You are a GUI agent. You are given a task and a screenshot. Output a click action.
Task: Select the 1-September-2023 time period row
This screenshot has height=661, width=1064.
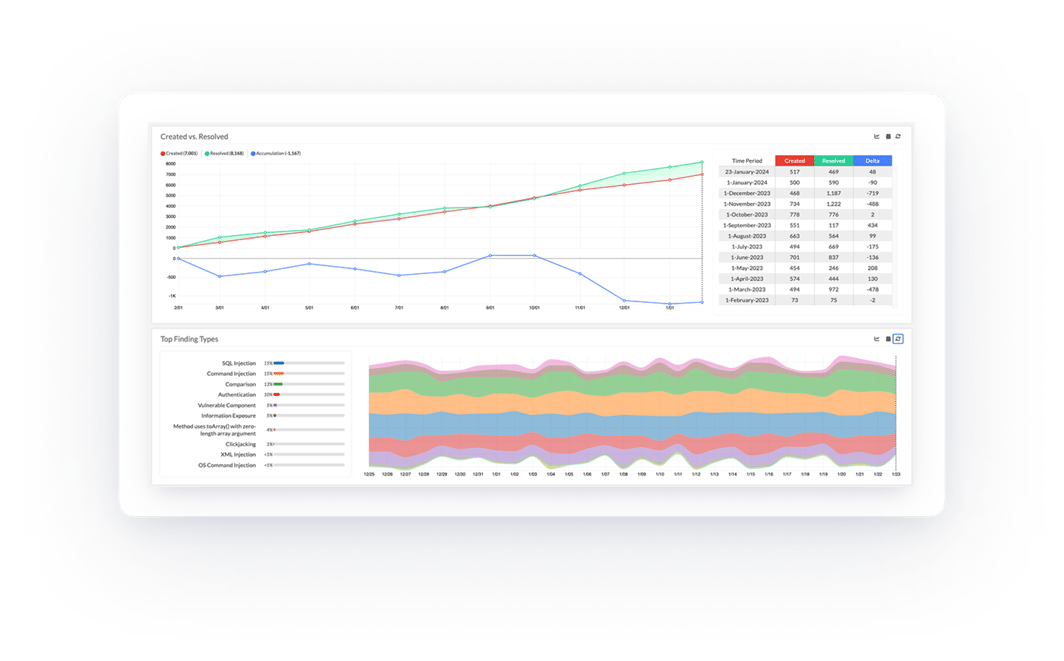coord(805,225)
